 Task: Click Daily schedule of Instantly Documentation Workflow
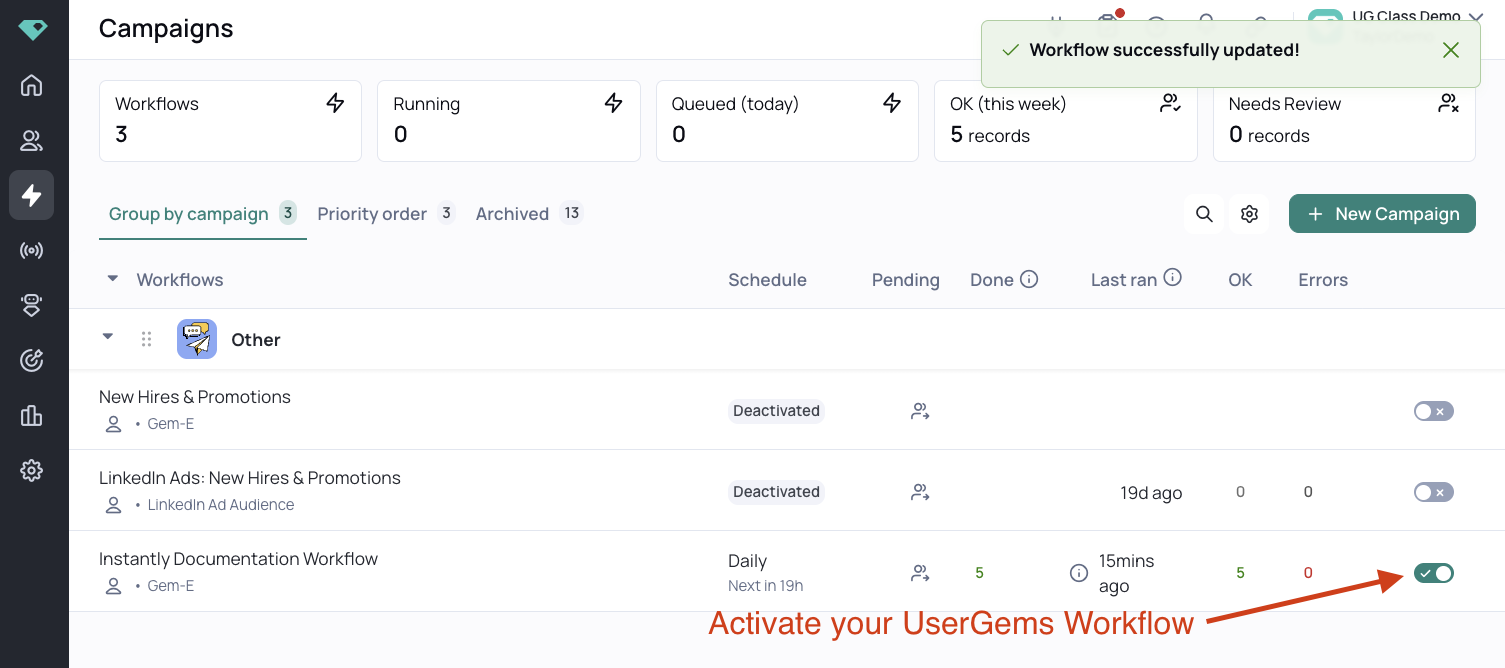(x=747, y=561)
